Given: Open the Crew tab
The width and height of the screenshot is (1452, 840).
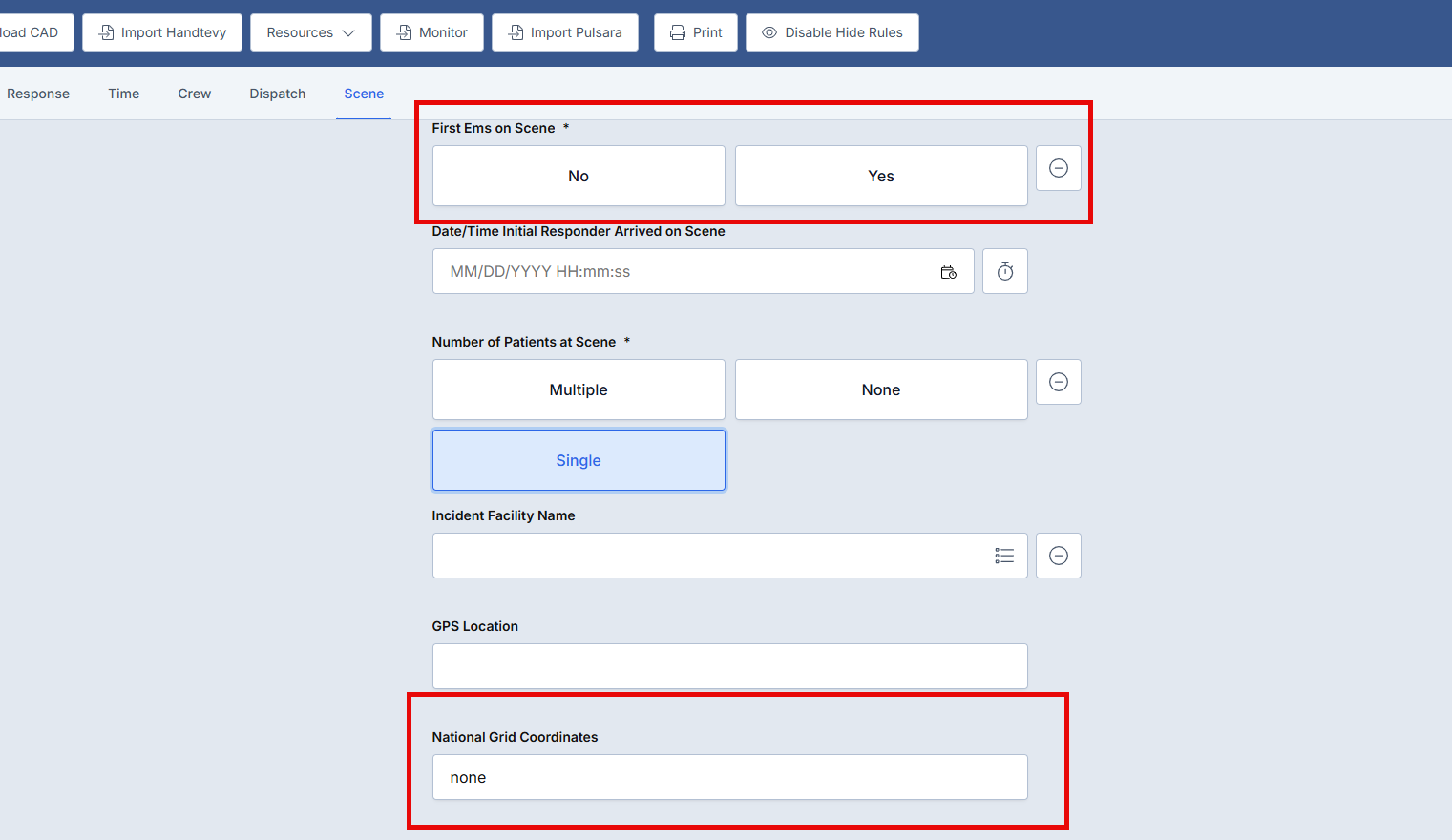Looking at the screenshot, I should click(194, 94).
